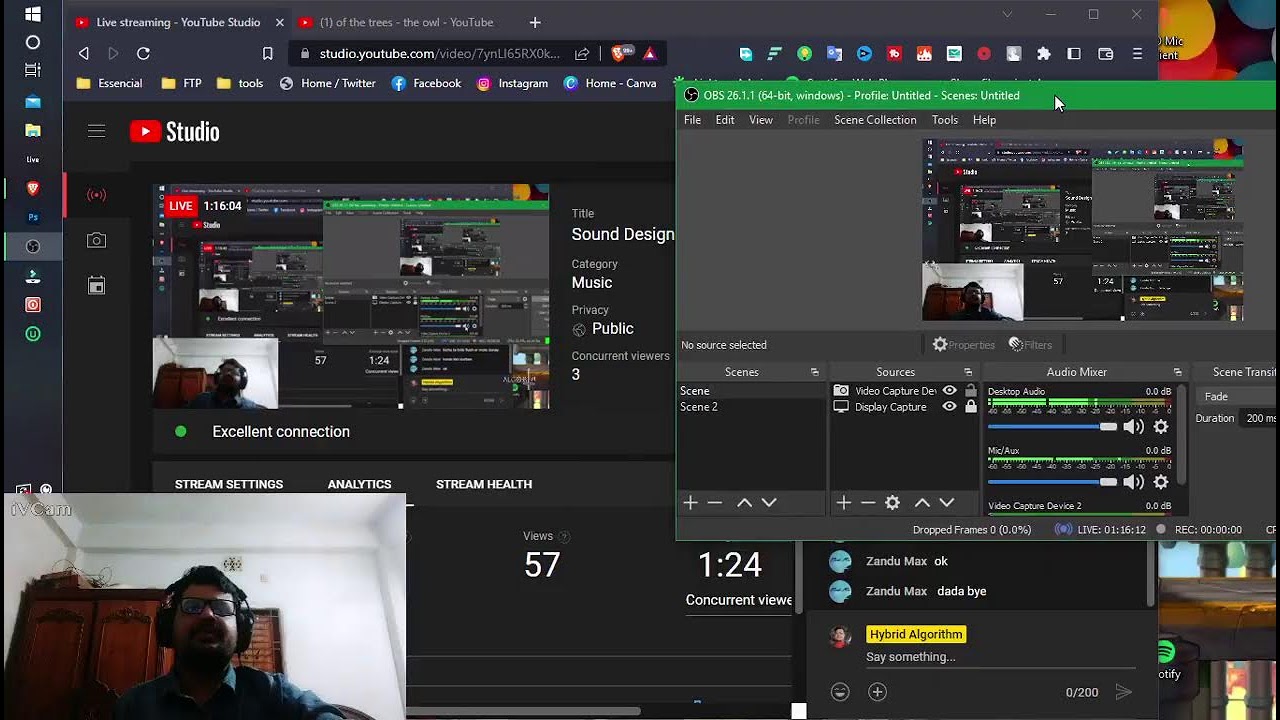Open Photoshop from the taskbar
1280x720 pixels.
[33, 217]
